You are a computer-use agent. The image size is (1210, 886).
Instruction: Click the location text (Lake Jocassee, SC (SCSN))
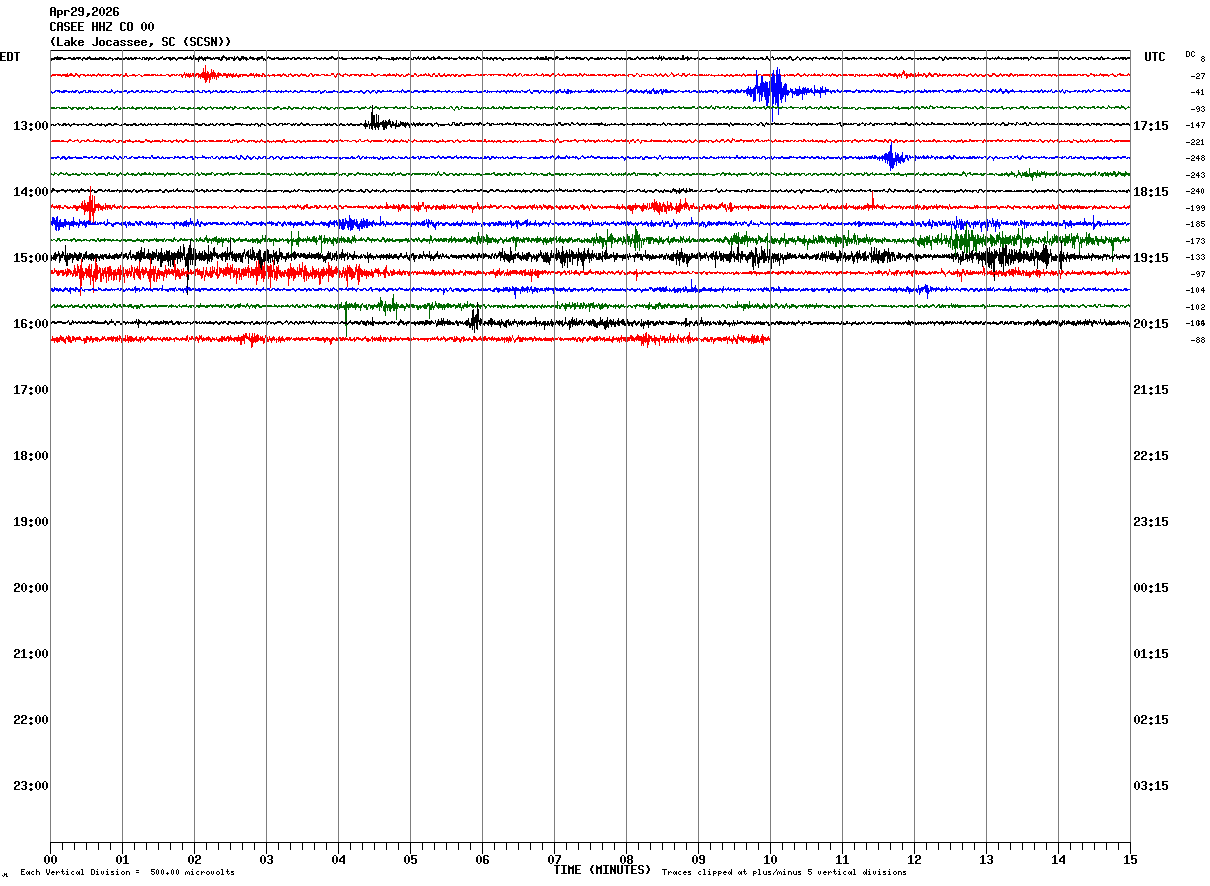pyautogui.click(x=140, y=42)
